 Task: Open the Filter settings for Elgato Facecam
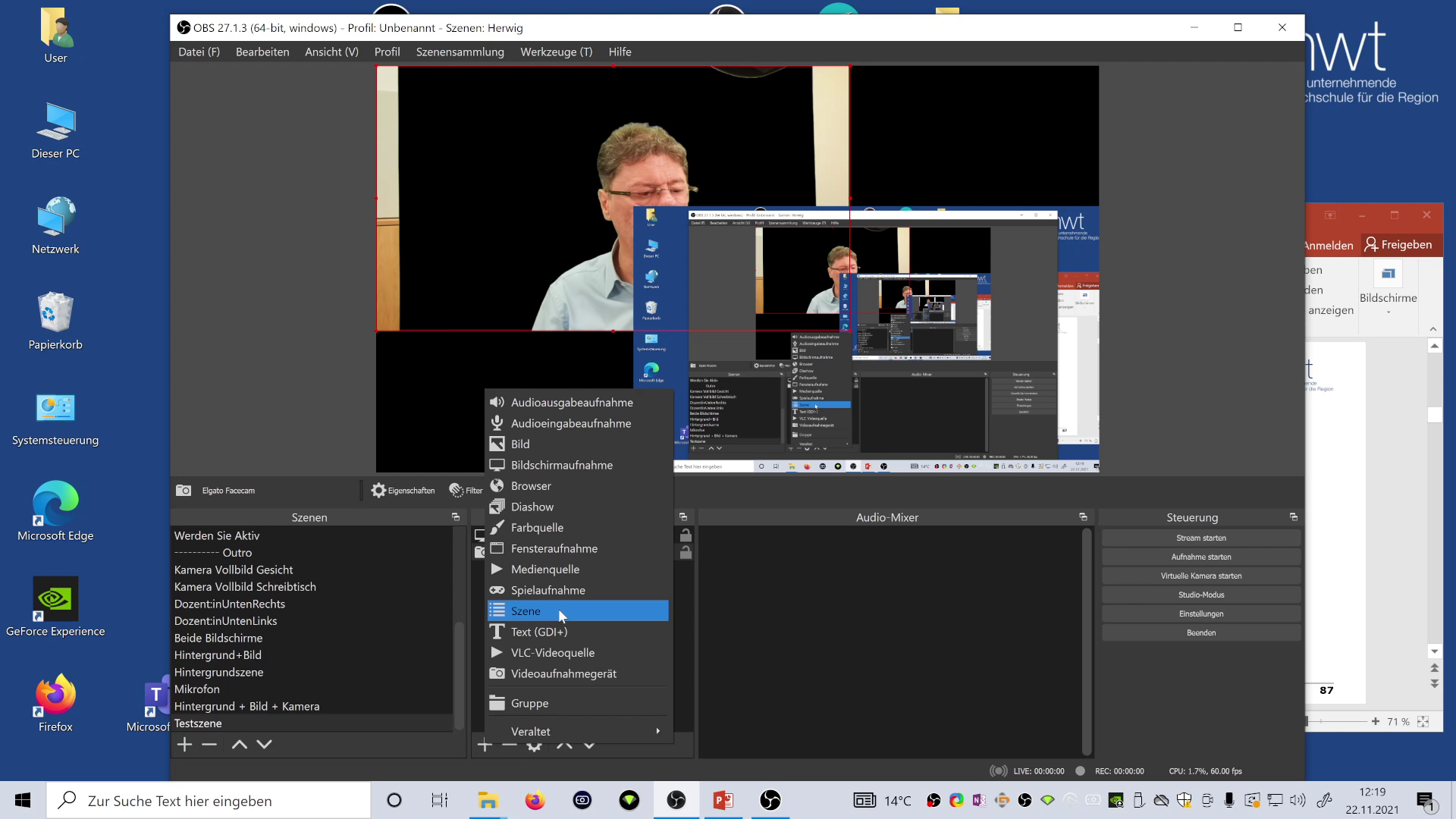click(465, 490)
